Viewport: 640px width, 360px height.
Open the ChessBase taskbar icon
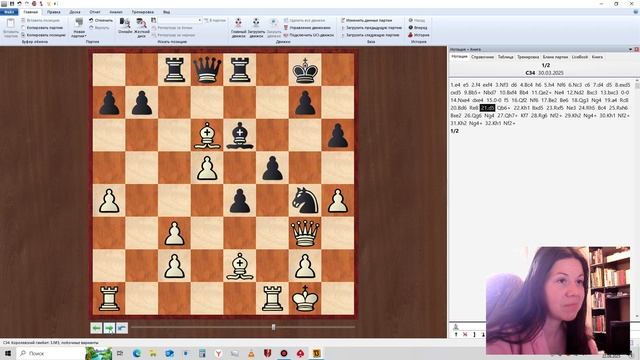pos(317,353)
